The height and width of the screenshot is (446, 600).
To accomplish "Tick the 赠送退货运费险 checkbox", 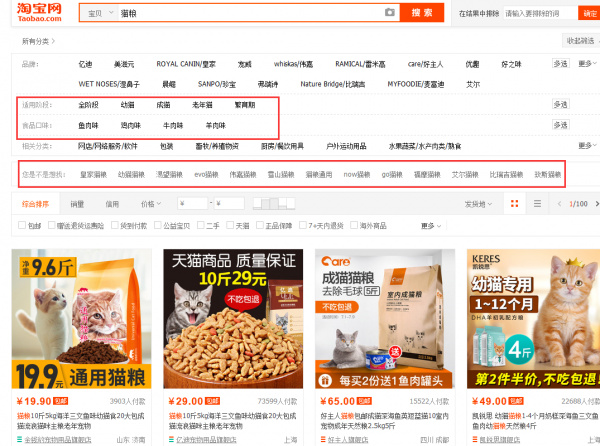I will click(52, 225).
